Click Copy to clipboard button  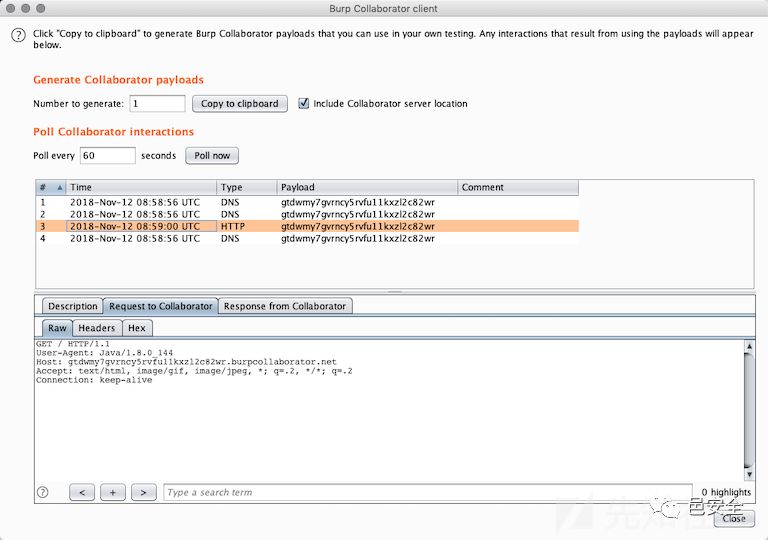(x=240, y=103)
